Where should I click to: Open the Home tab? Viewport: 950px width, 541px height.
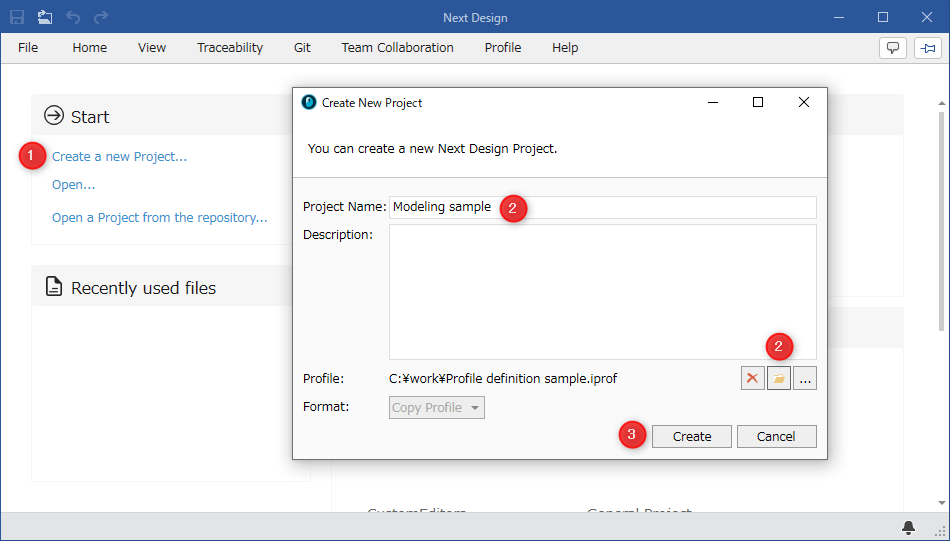(x=90, y=48)
